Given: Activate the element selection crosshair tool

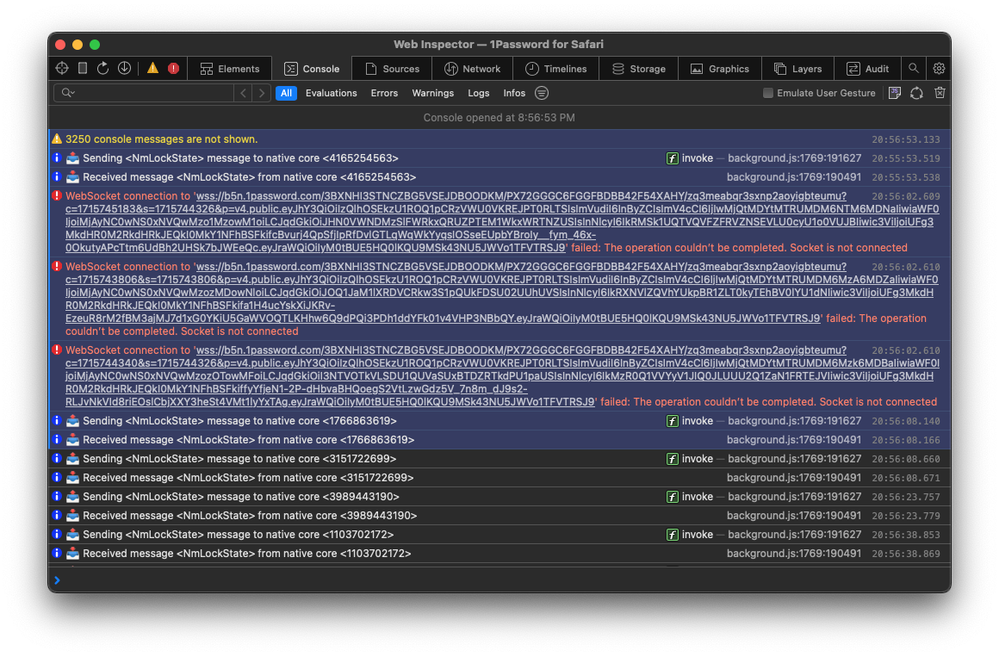Looking at the screenshot, I should [x=62, y=68].
